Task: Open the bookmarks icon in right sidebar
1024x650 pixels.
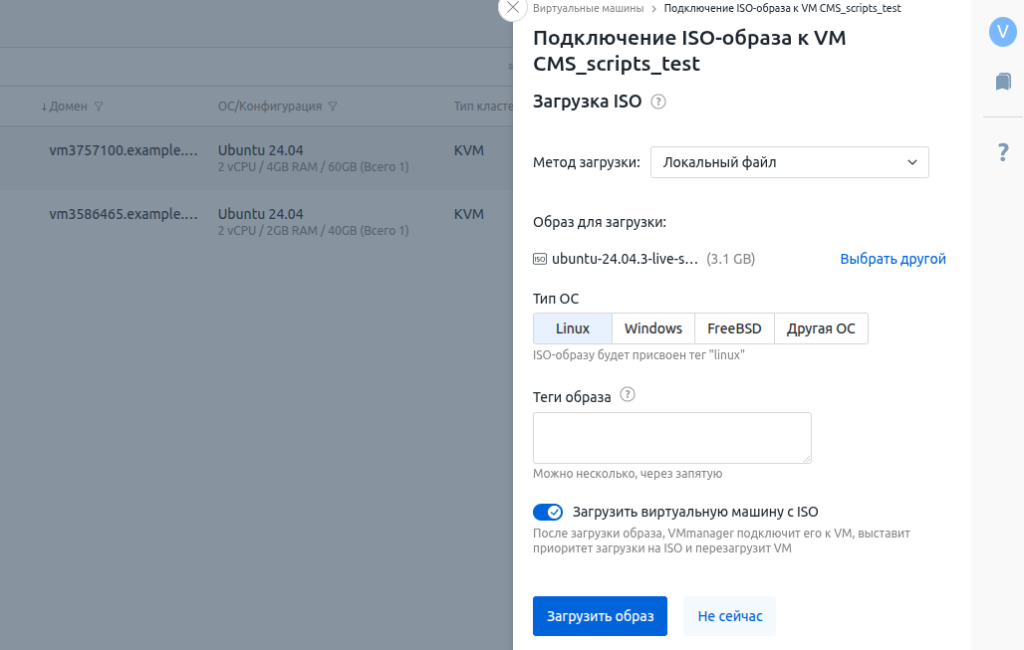Action: tap(1002, 82)
